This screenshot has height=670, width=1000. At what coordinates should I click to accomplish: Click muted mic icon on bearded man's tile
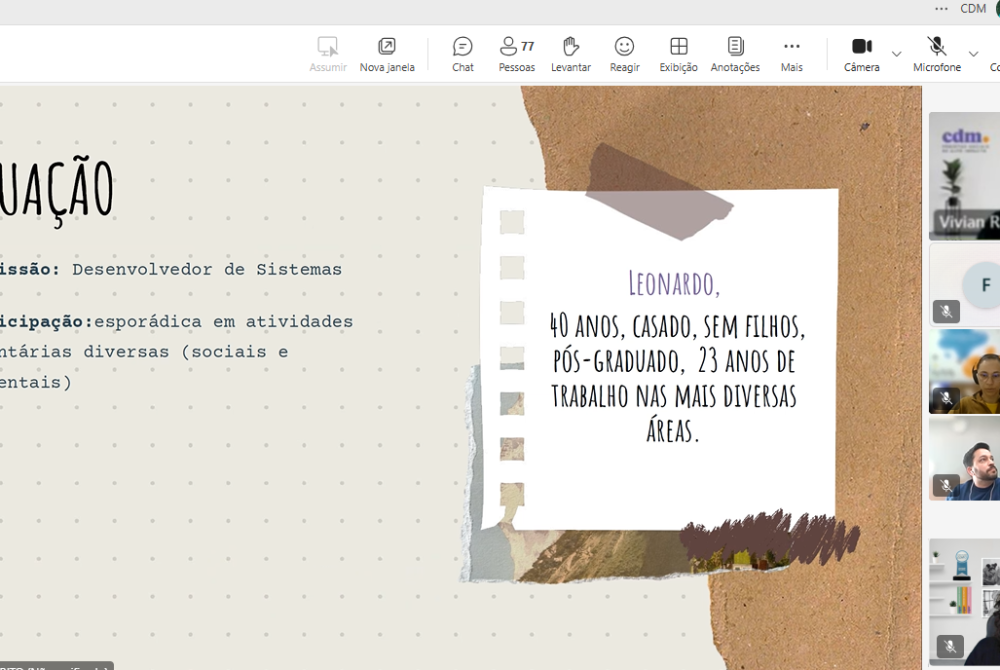coord(946,486)
